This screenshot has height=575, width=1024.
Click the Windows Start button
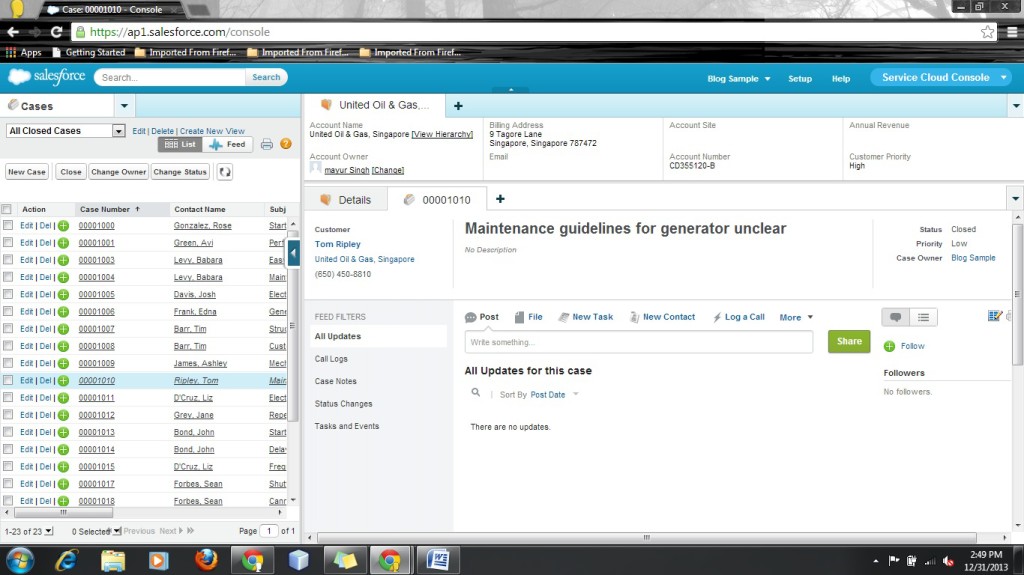point(20,561)
